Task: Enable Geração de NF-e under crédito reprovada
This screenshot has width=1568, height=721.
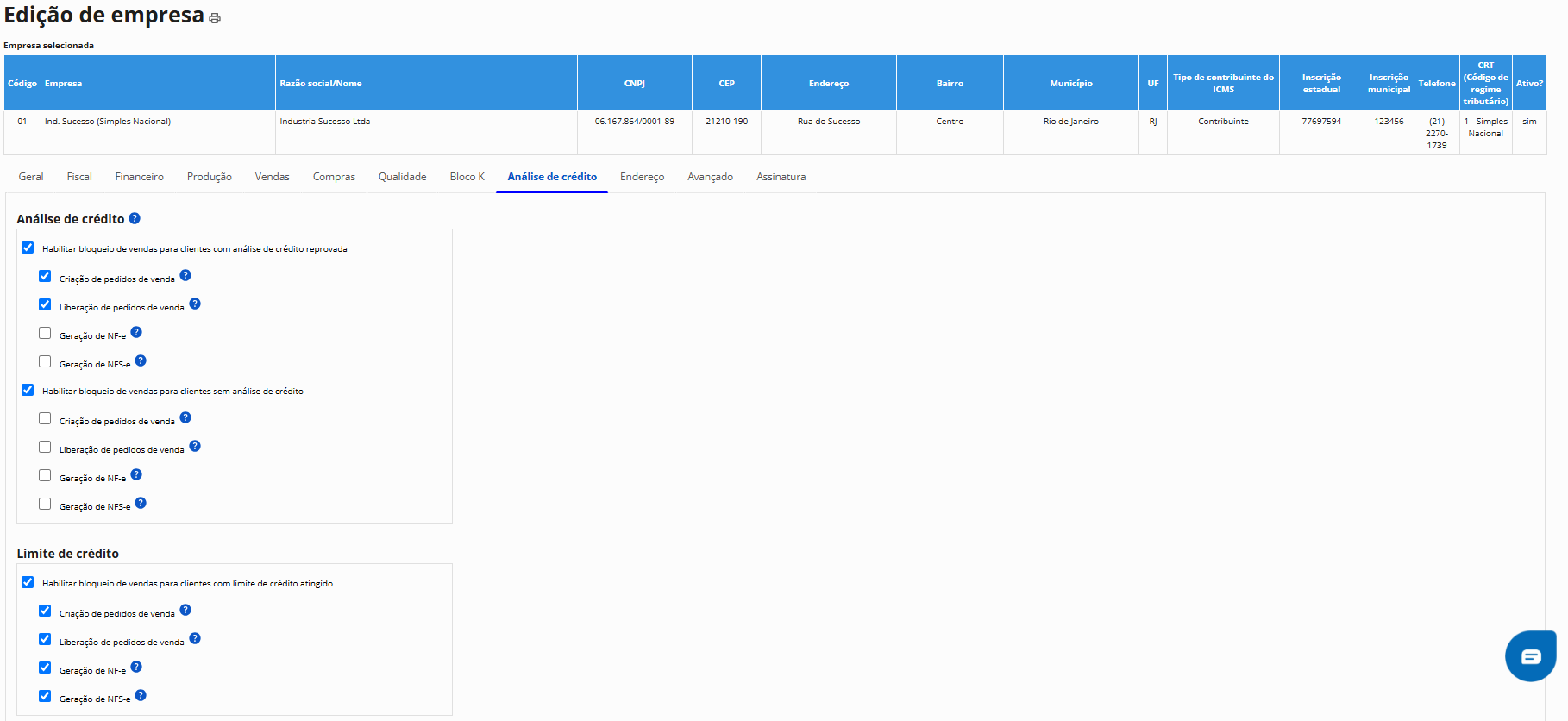Action: coord(45,334)
